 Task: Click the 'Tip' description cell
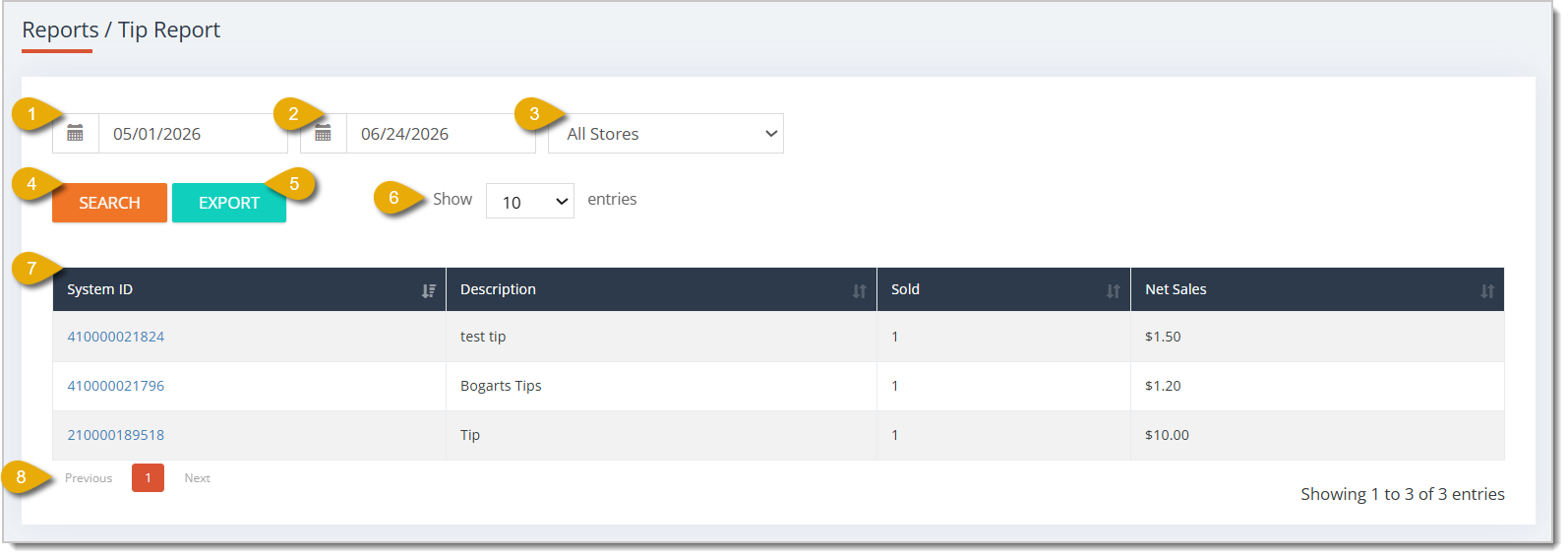(x=661, y=435)
